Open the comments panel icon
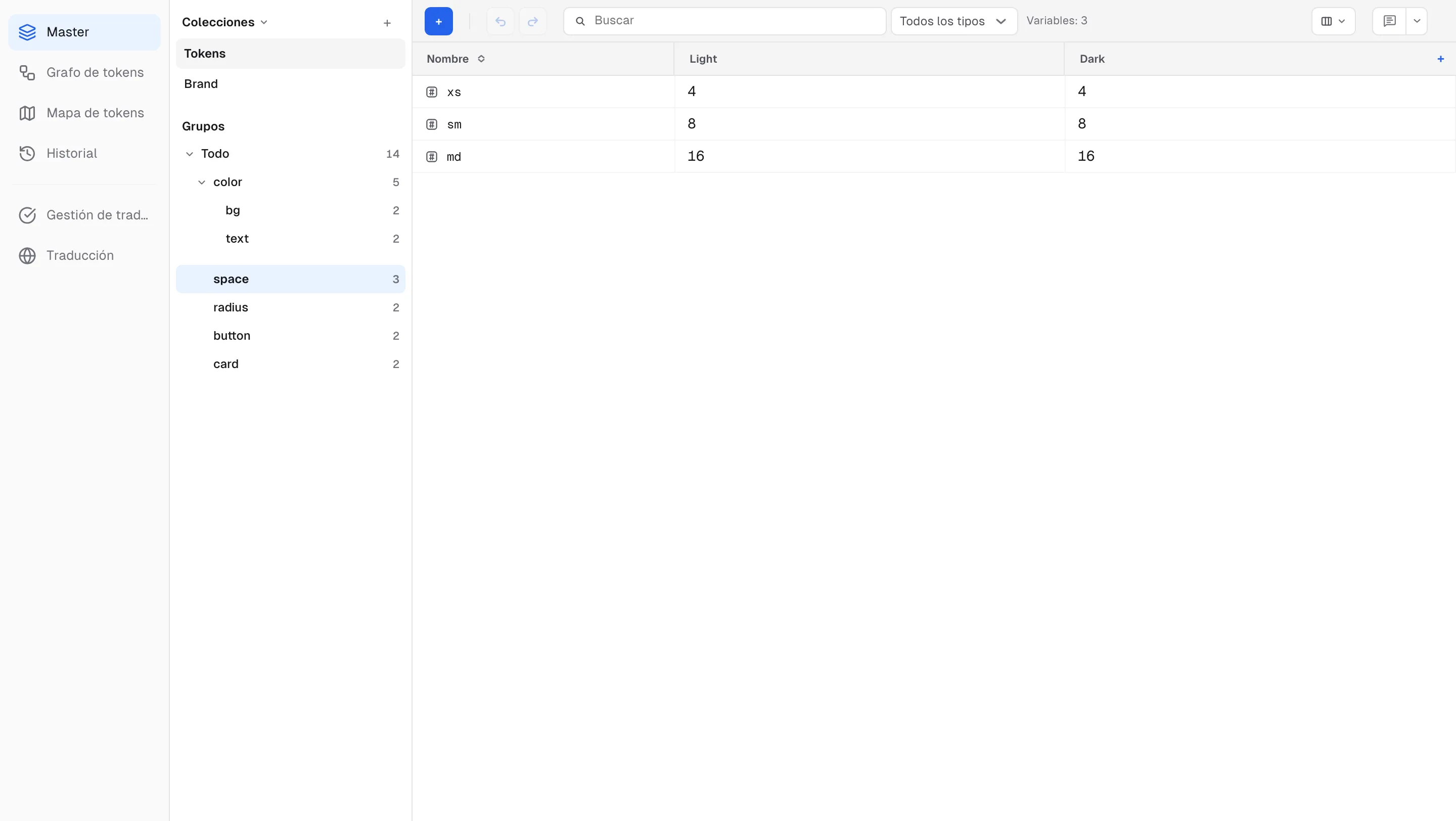The image size is (1456, 821). 1389,21
